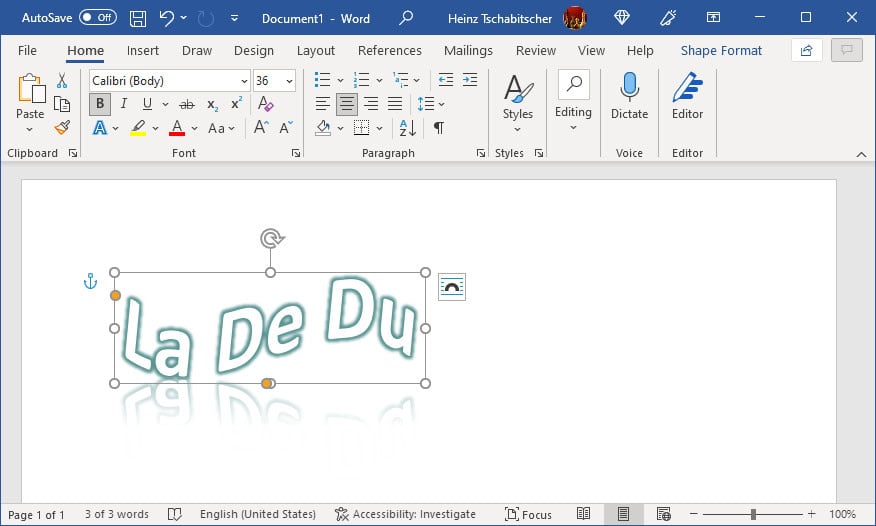Open numbering list dropdown arrow
This screenshot has width=876, height=526.
pos(379,80)
